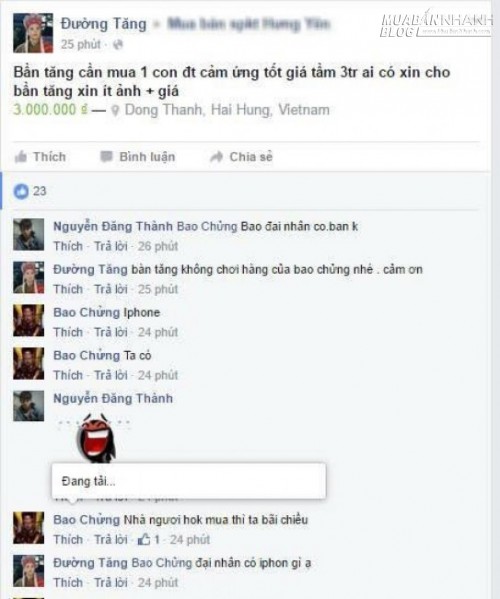Open Đường Tăng's profile name in the post header
Screen dimensions: 500x599
(104, 24)
